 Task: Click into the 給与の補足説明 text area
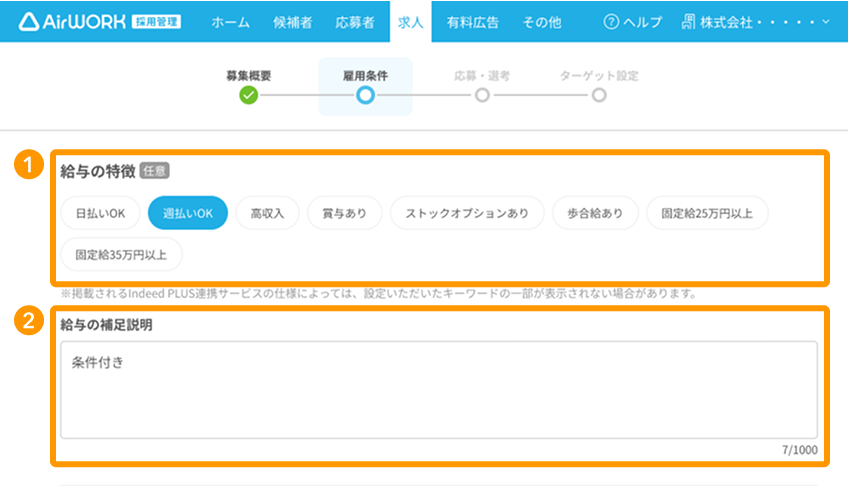439,389
